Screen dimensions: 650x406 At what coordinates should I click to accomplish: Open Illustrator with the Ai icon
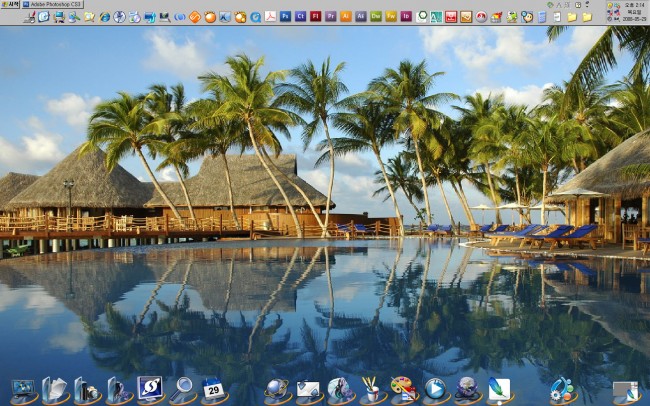[346, 17]
